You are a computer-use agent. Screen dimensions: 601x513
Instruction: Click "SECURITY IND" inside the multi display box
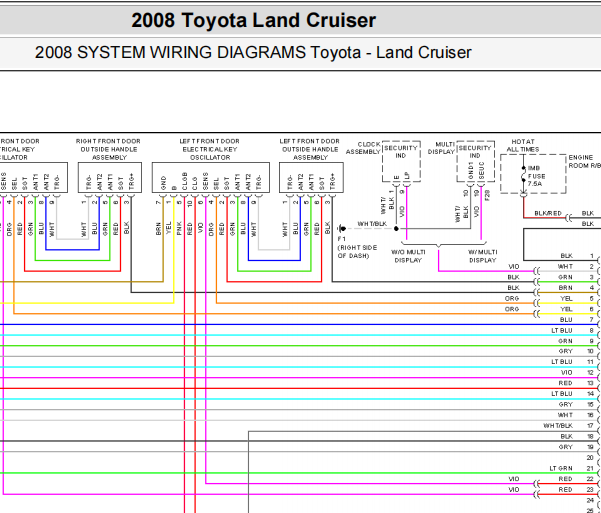pos(475,152)
